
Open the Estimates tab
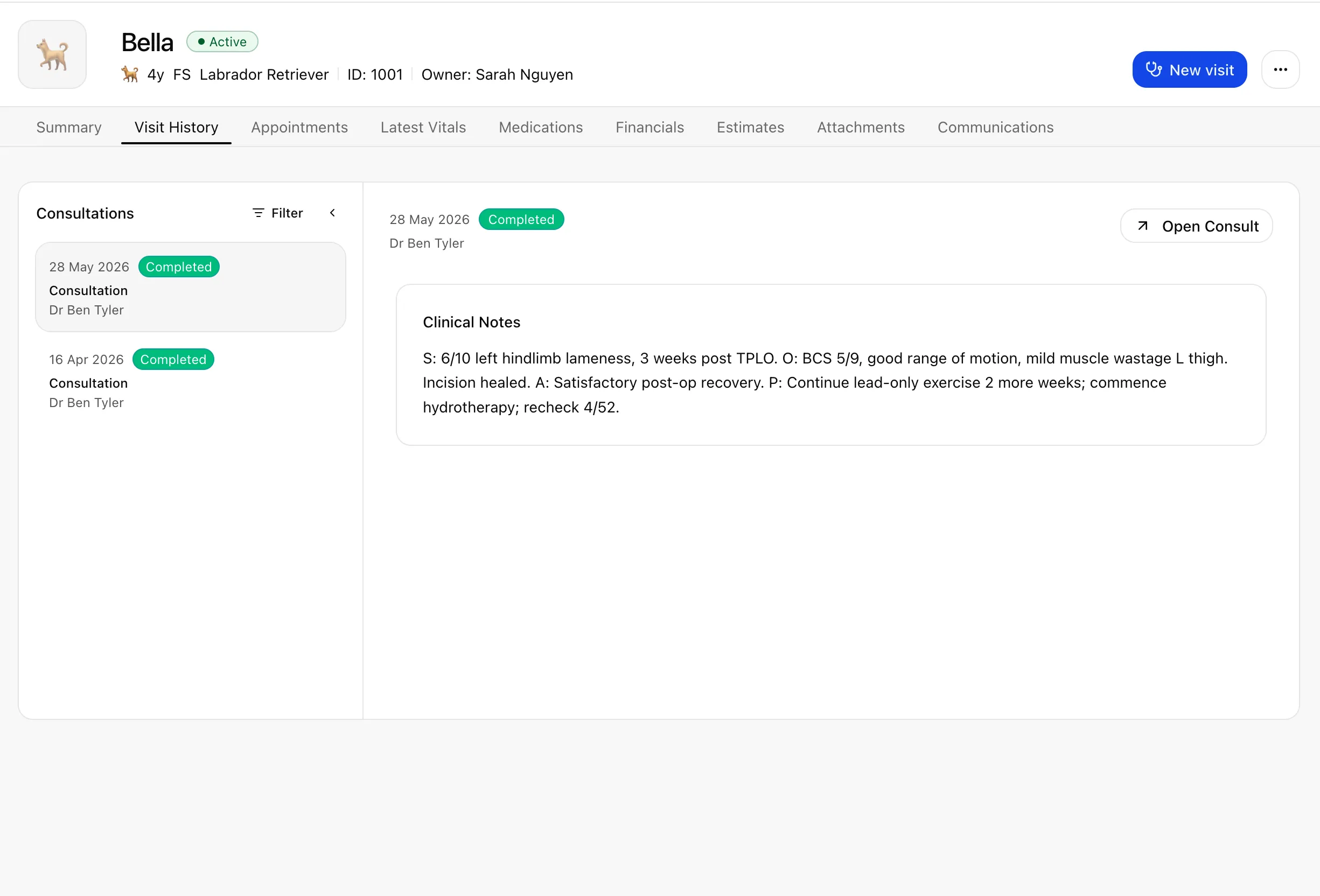pyautogui.click(x=750, y=127)
